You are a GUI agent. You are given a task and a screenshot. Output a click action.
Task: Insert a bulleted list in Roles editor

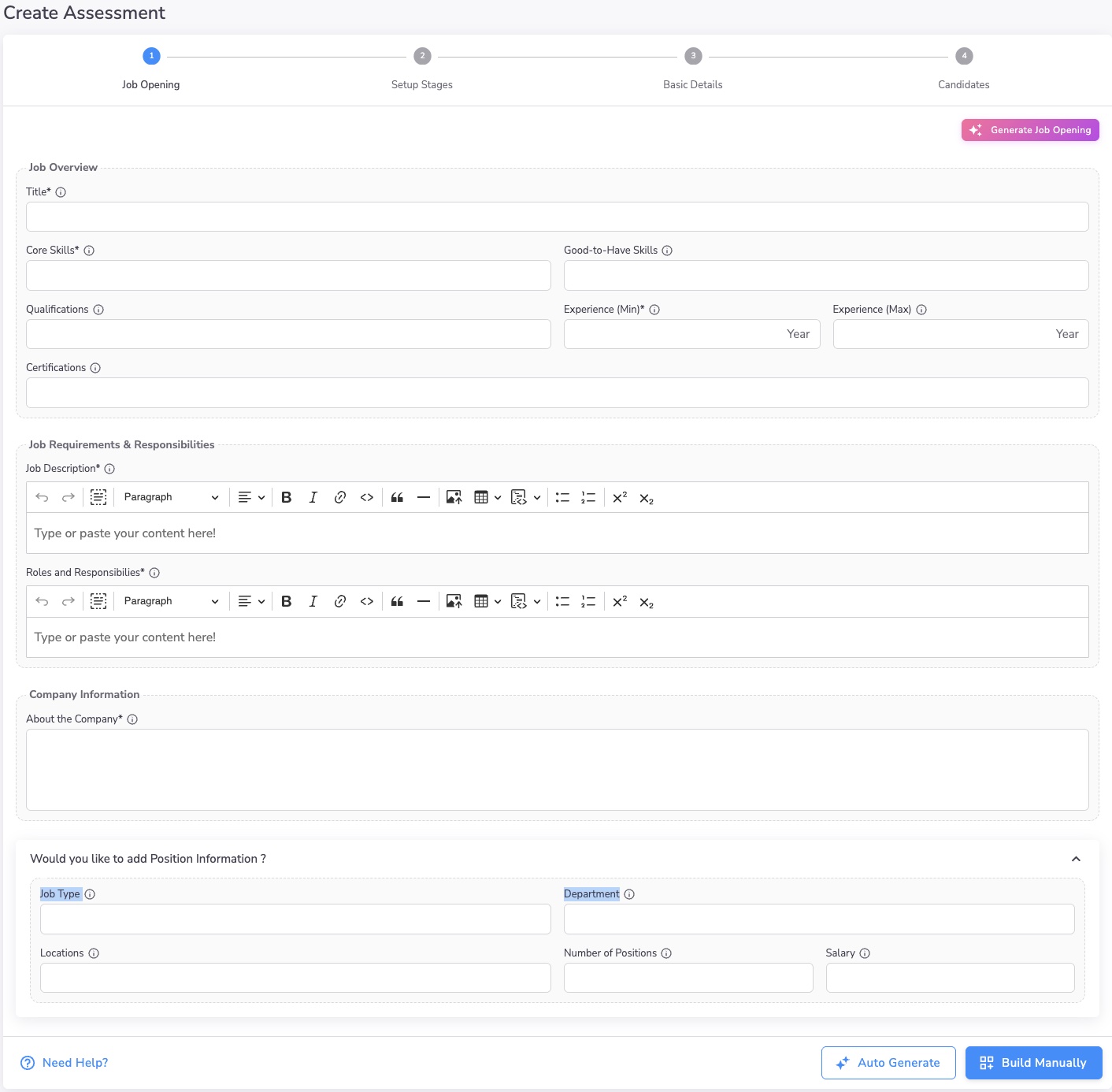562,601
